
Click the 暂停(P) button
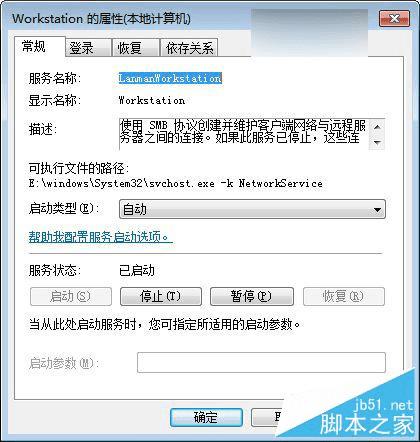tap(252, 296)
